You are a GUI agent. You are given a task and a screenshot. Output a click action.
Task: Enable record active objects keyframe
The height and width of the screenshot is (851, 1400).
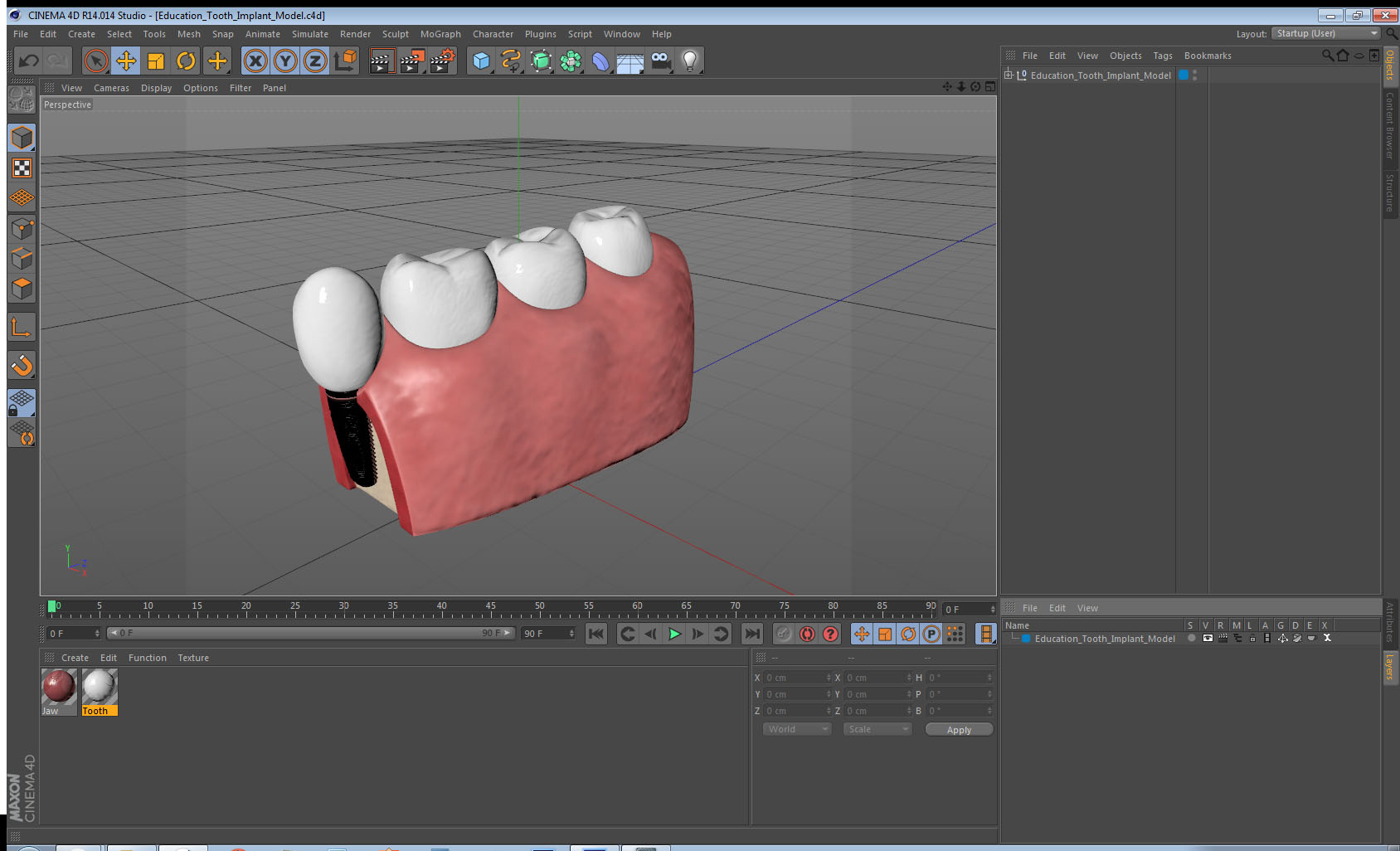(x=784, y=634)
